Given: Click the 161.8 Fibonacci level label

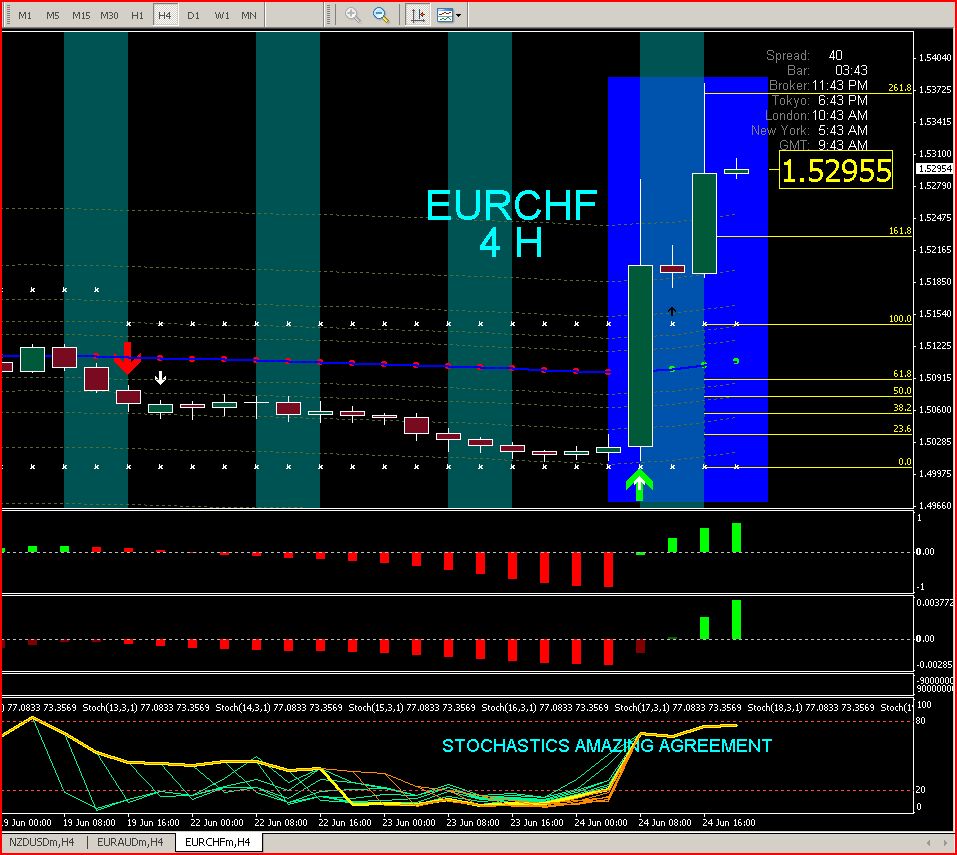Looking at the screenshot, I should click(x=900, y=231).
